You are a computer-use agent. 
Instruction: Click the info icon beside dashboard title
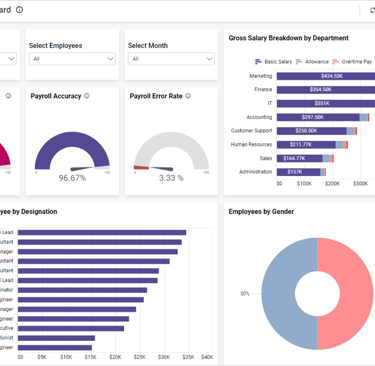pos(20,10)
